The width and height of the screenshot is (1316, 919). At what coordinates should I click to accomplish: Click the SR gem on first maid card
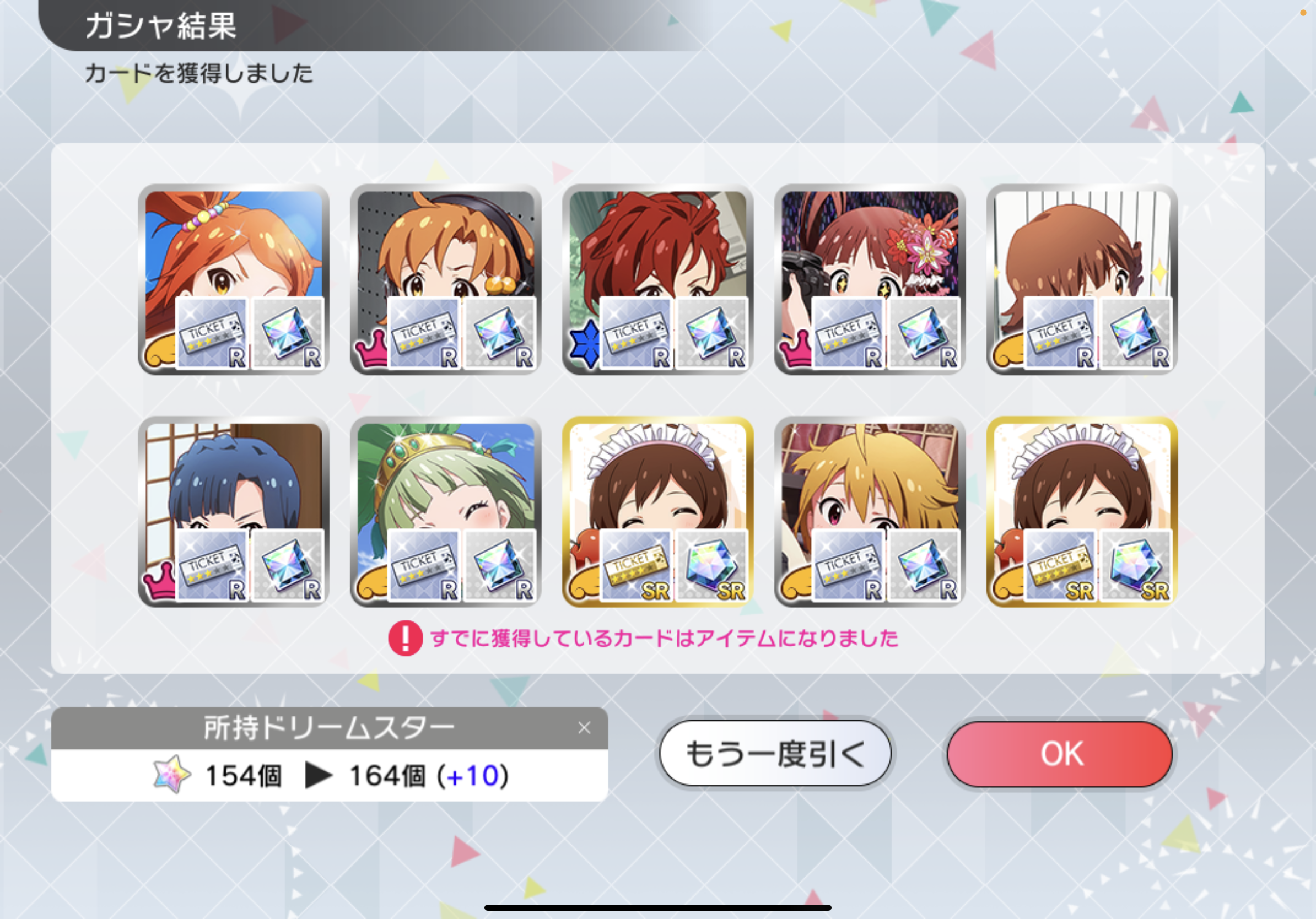point(711,565)
